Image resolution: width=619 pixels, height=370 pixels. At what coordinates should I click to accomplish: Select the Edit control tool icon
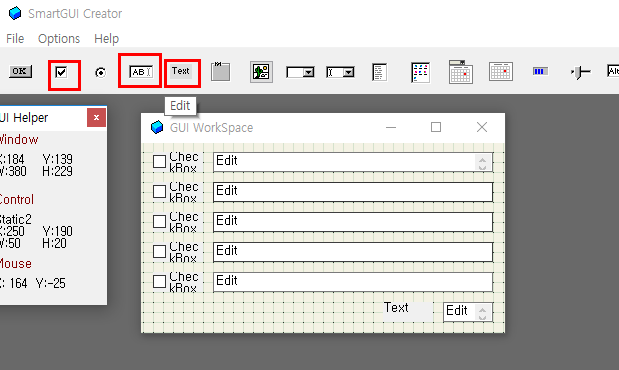(x=141, y=72)
